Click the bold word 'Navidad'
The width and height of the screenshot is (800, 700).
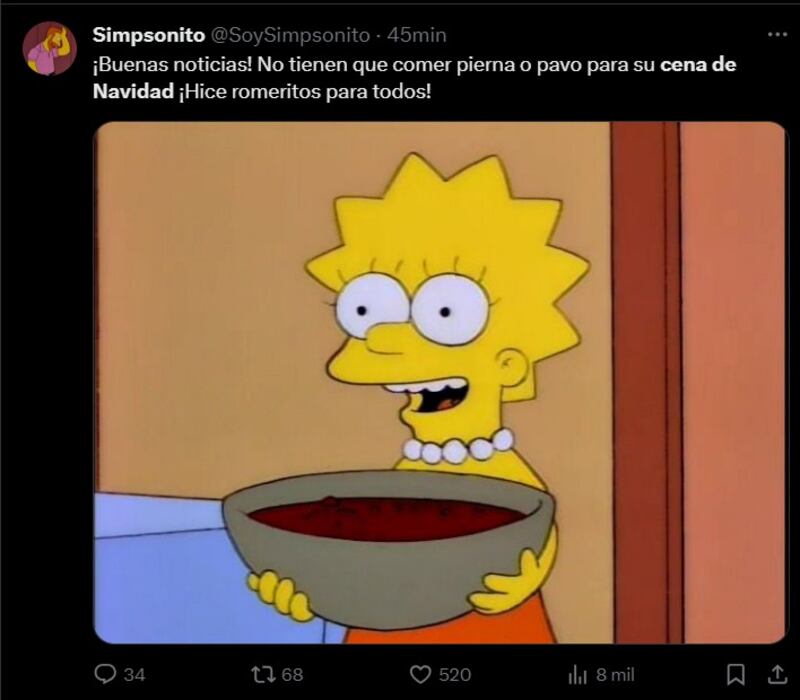tap(133, 91)
